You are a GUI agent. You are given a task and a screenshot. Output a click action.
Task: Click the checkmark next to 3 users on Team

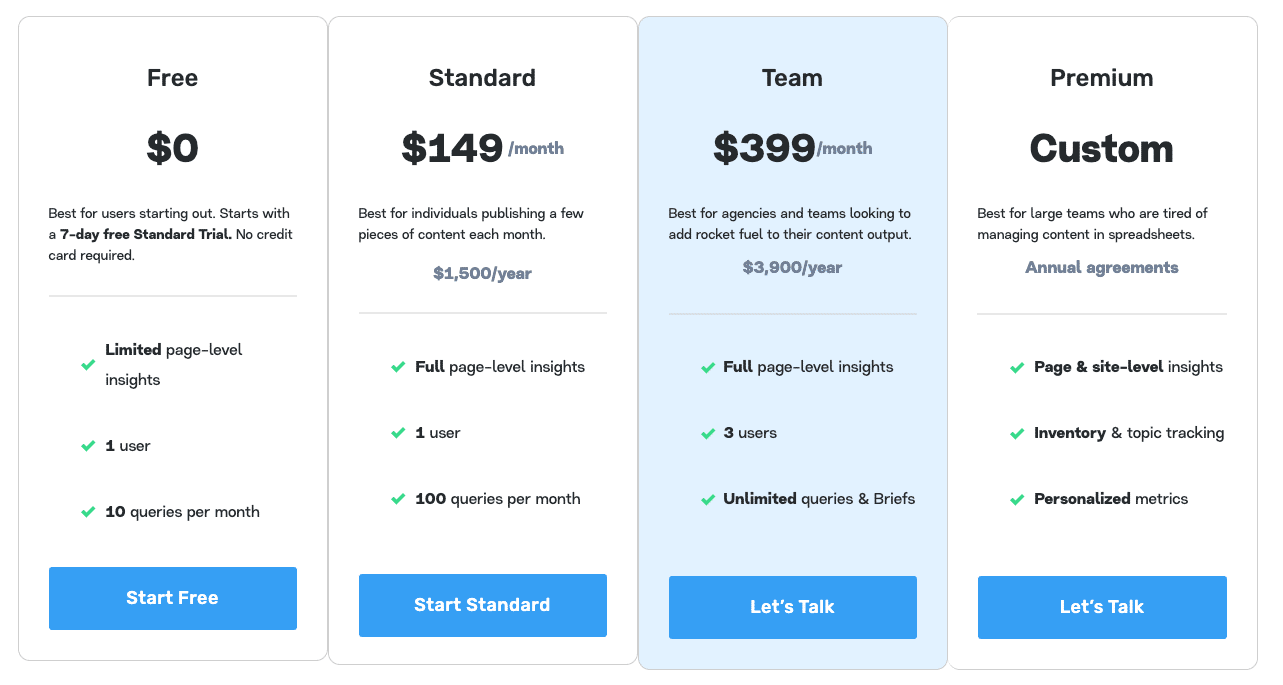[708, 433]
